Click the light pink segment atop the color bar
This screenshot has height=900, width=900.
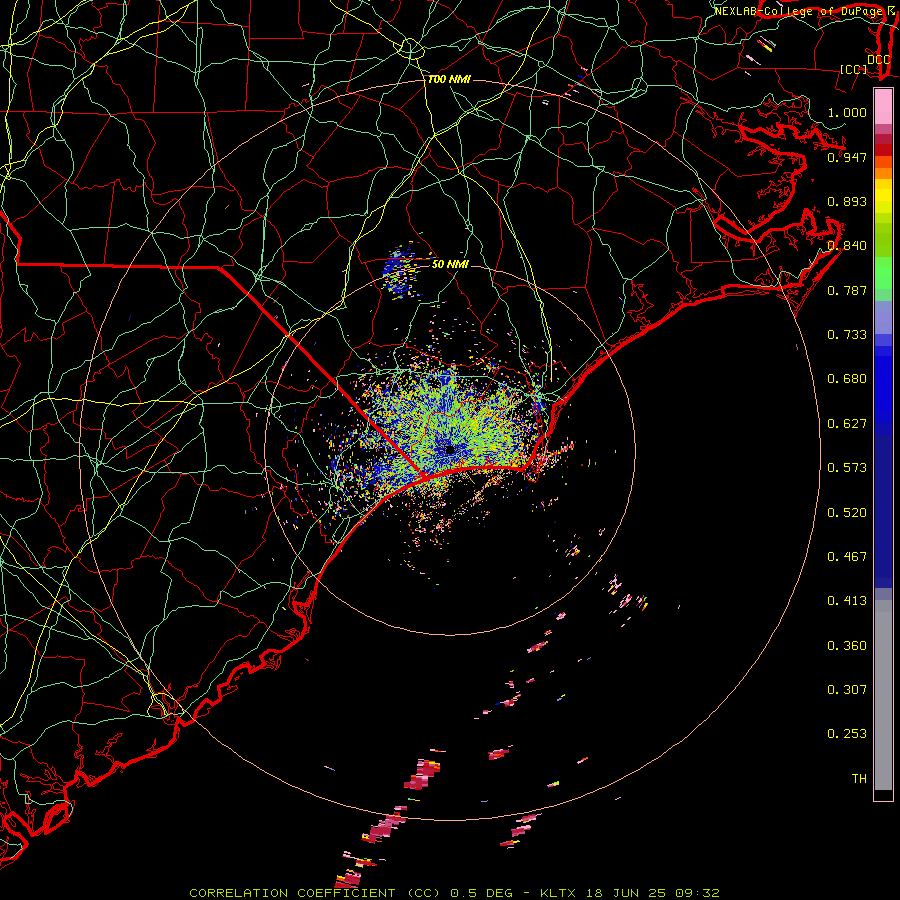(883, 107)
